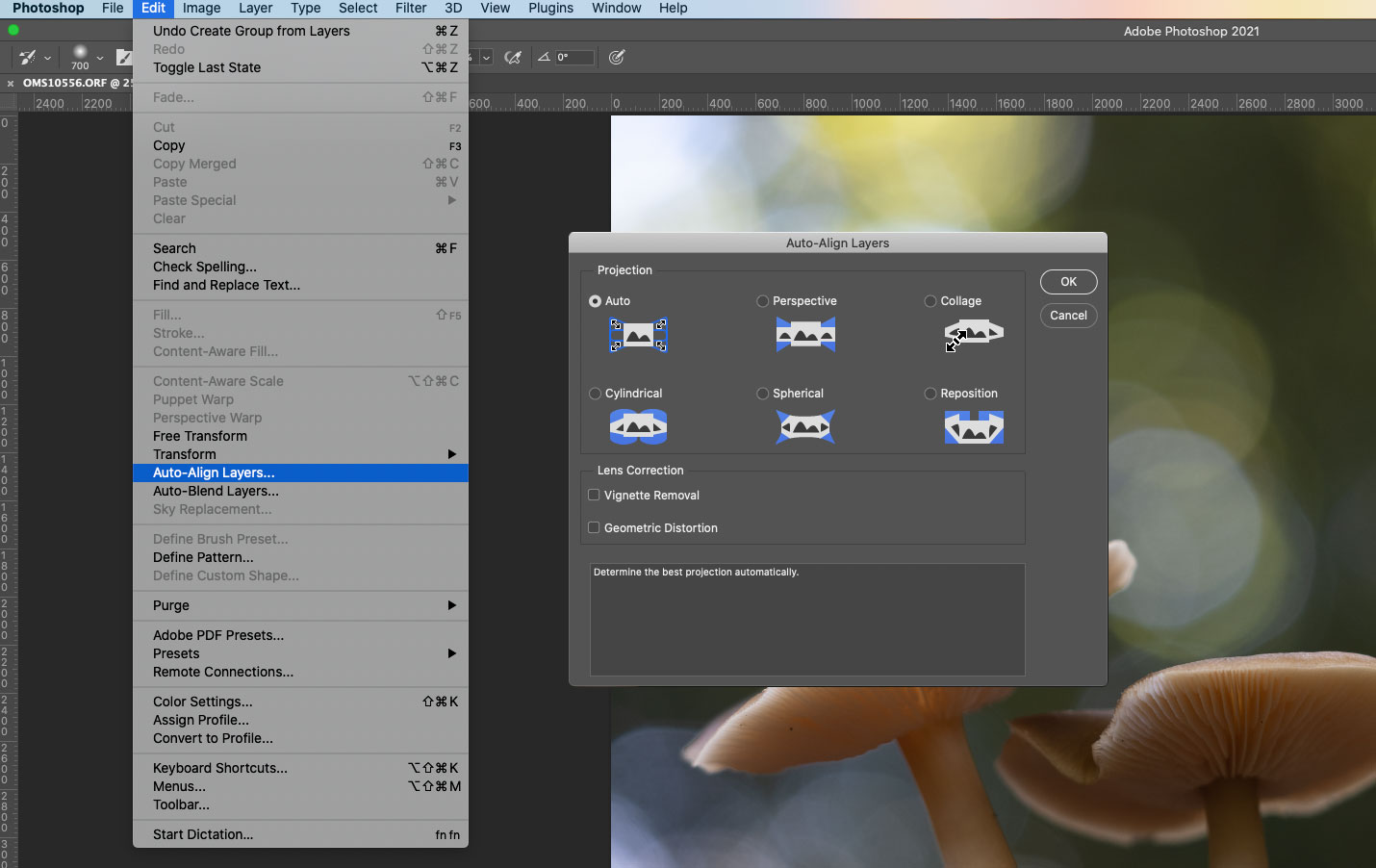This screenshot has height=868, width=1376.
Task: Choose Auto-Blend Layers from Edit menu
Action: point(216,491)
